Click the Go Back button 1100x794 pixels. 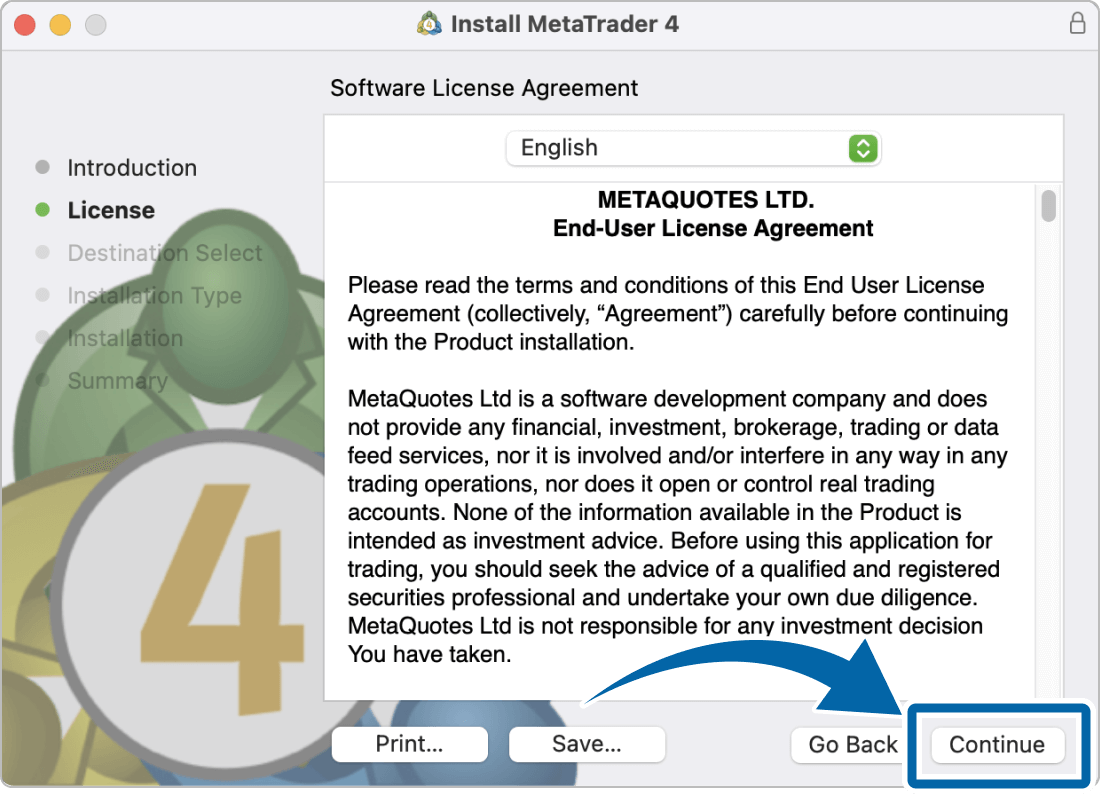[x=852, y=745]
